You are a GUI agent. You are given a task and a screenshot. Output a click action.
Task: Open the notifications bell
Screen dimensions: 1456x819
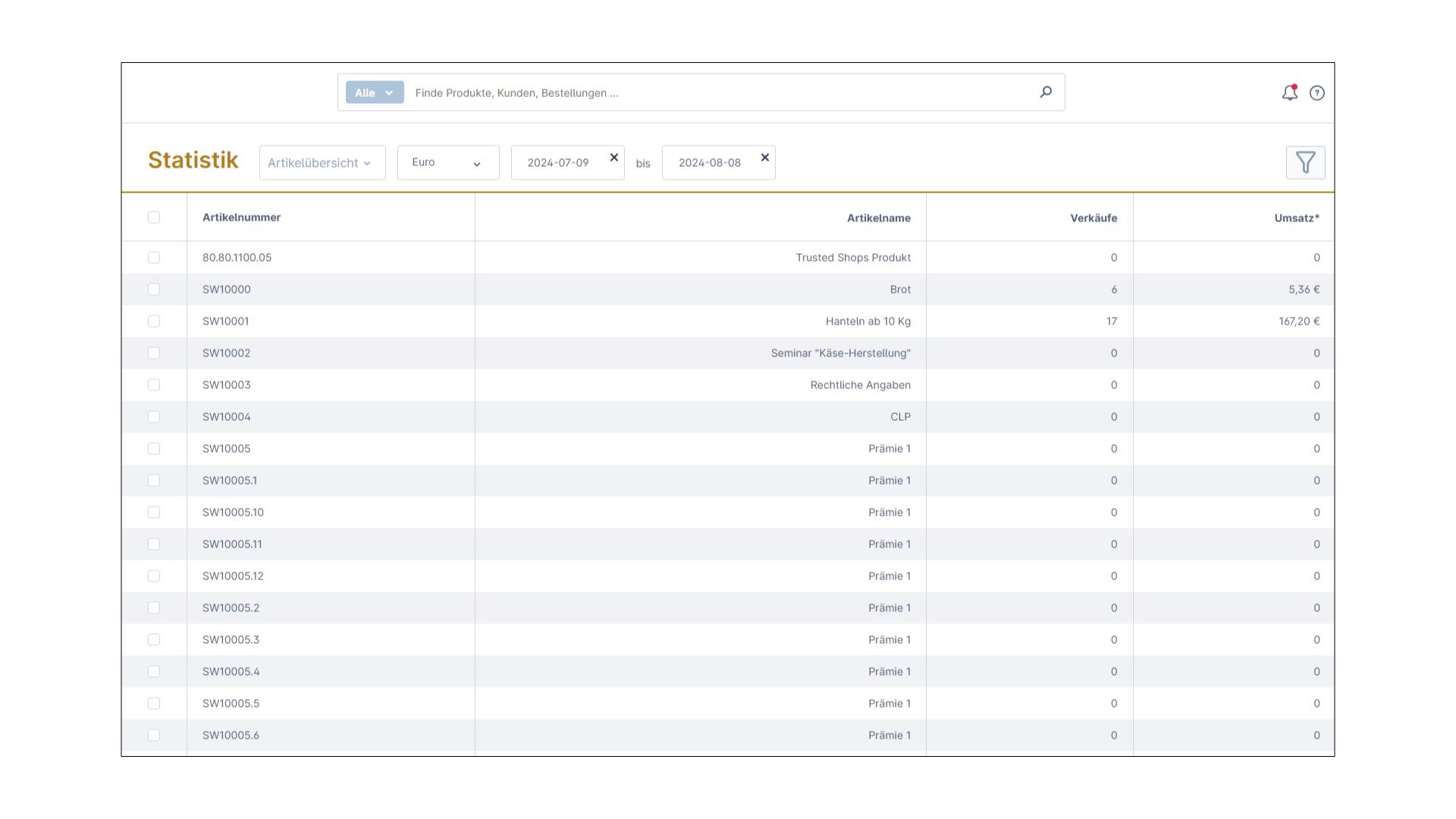[x=1290, y=93]
